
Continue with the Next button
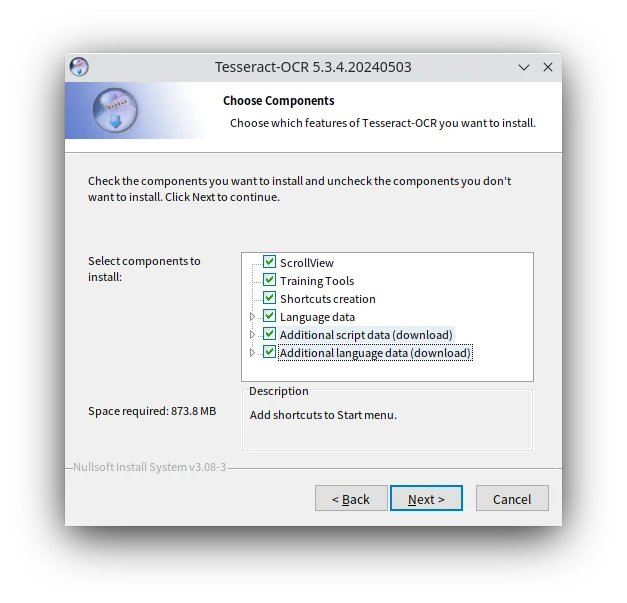tap(426, 498)
